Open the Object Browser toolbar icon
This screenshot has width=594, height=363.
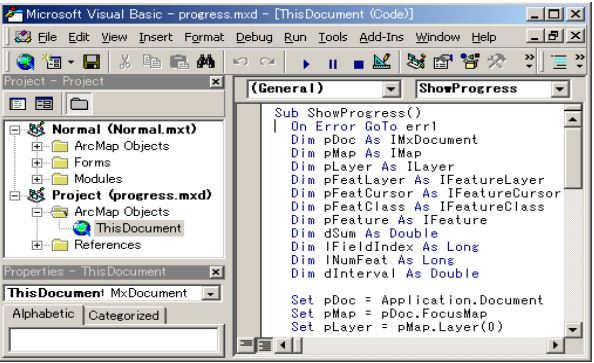coord(470,61)
